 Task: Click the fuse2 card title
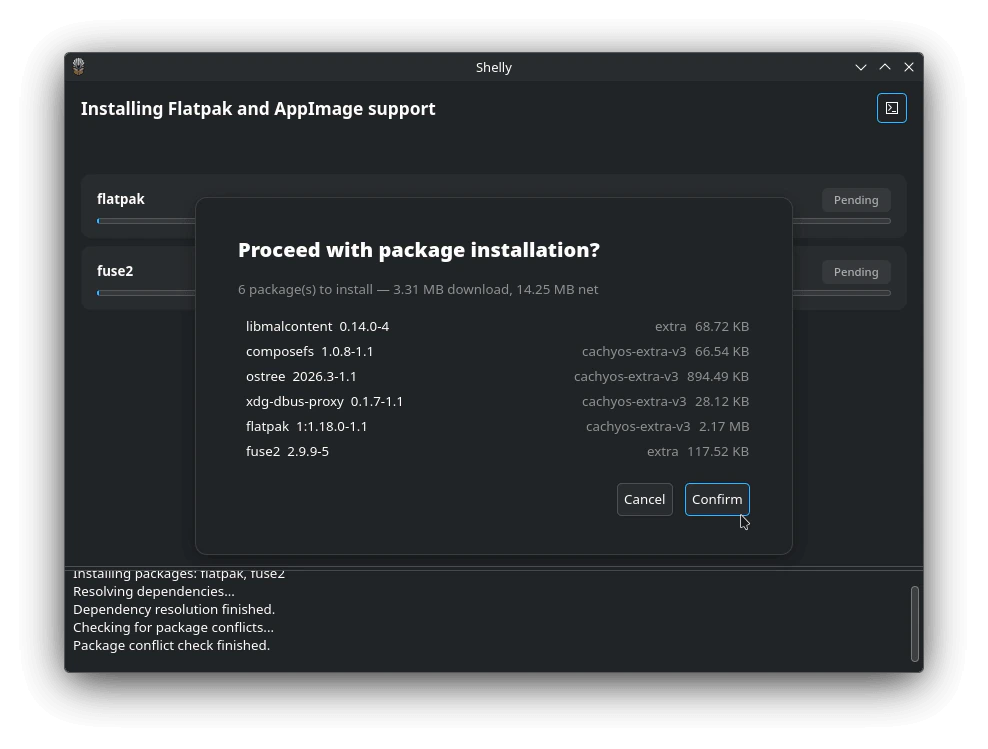(x=115, y=271)
